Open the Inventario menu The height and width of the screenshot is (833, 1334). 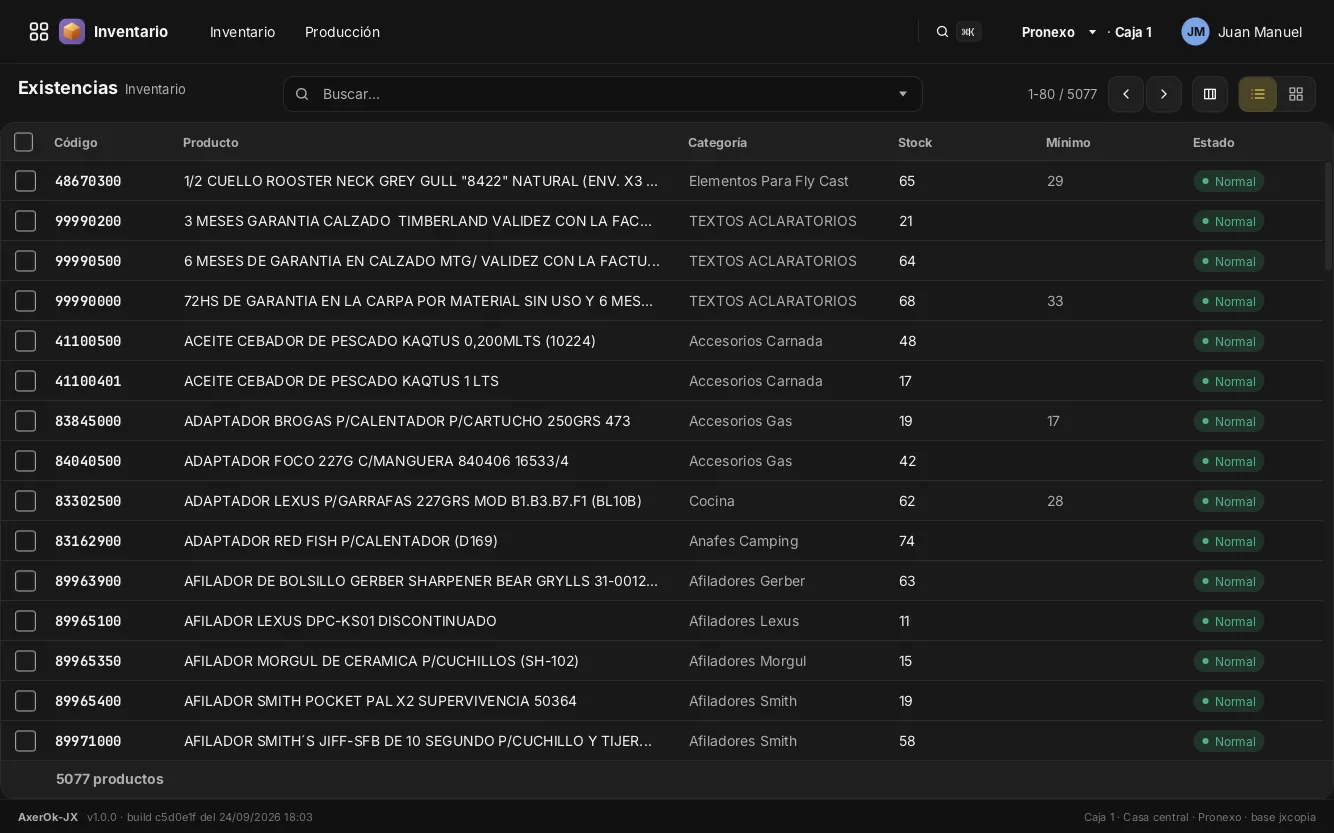[242, 32]
